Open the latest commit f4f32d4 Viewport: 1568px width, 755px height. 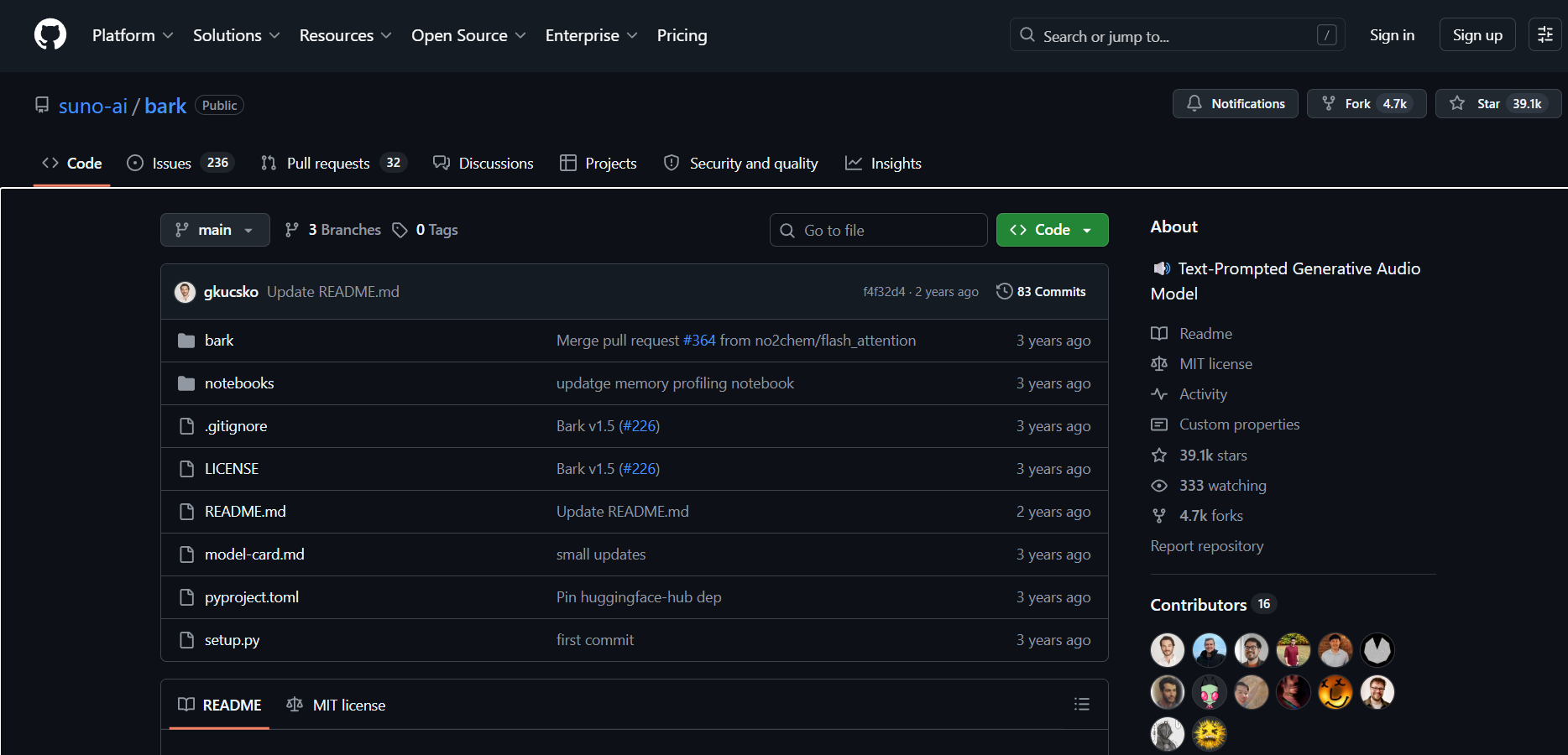point(884,292)
